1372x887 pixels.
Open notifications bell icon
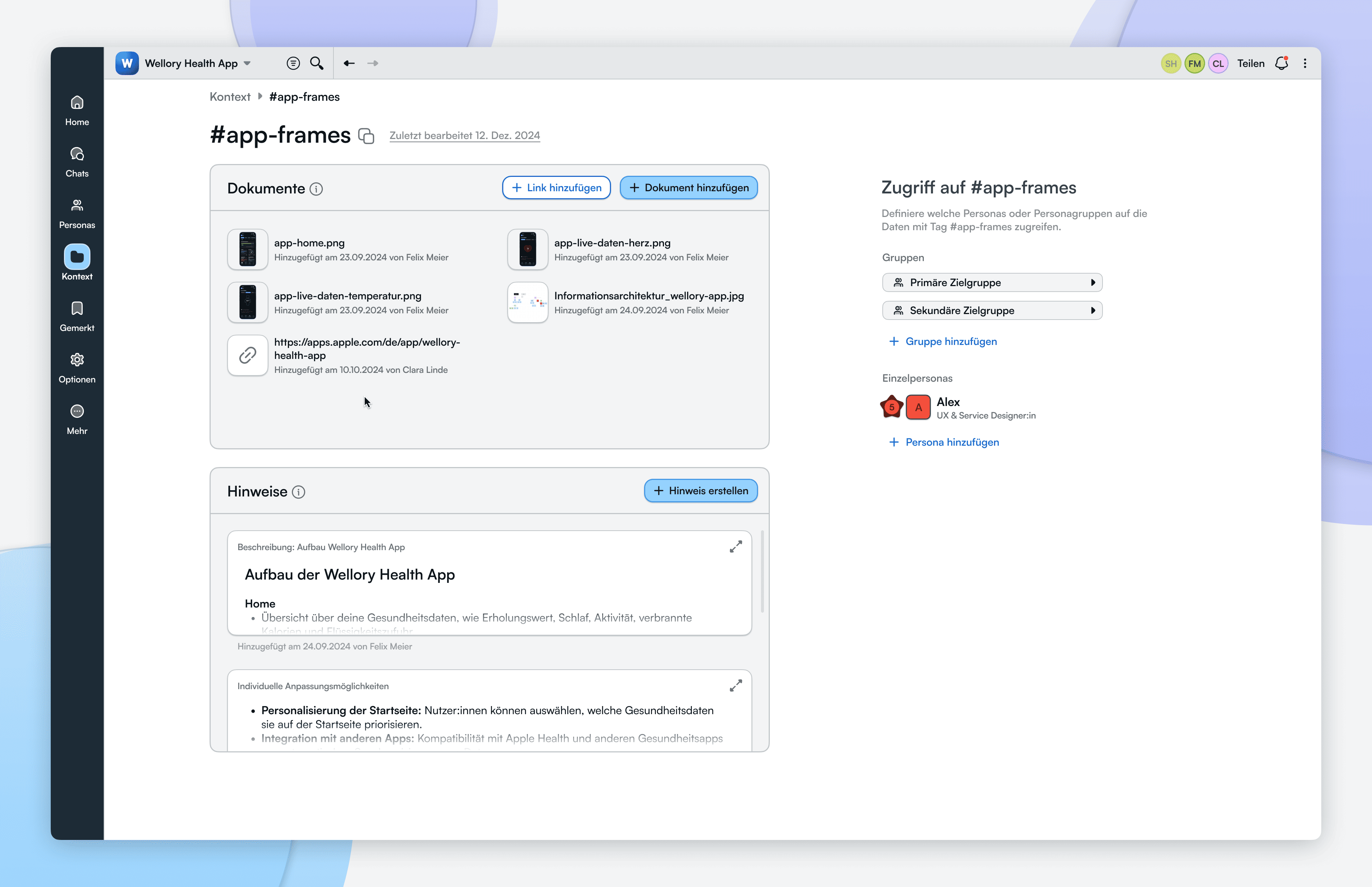coord(1281,63)
